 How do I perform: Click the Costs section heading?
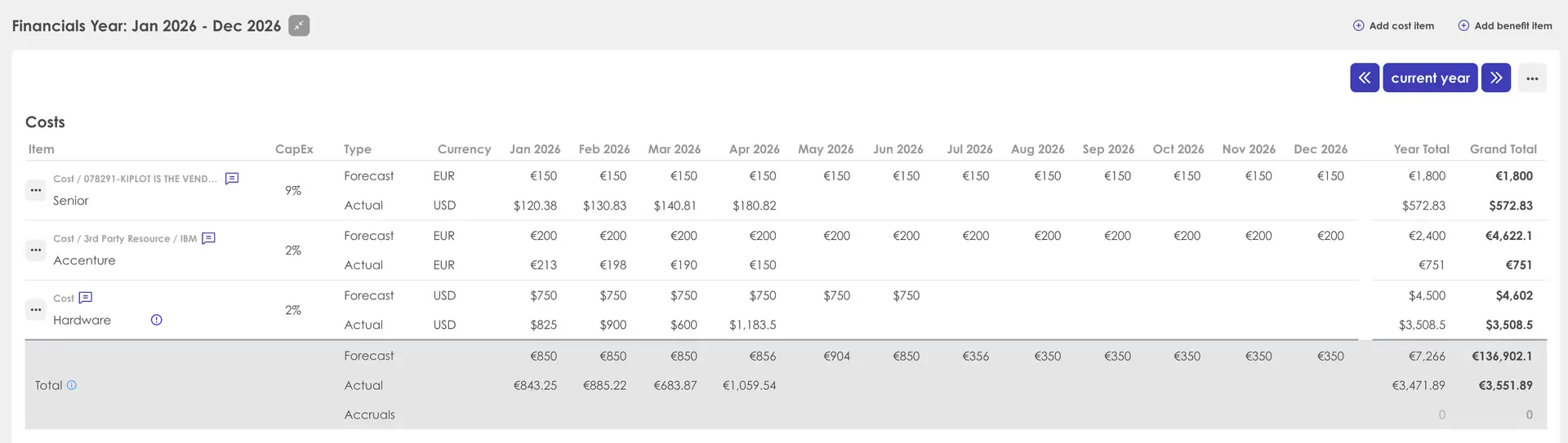tap(45, 122)
